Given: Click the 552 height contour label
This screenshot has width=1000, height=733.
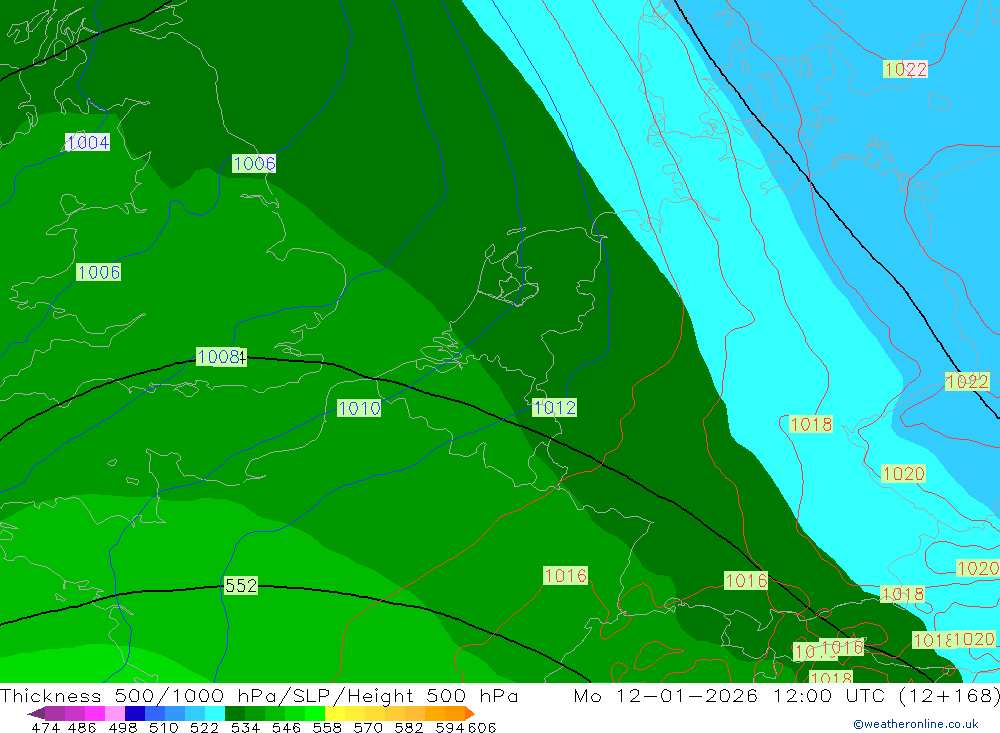Looking at the screenshot, I should coord(241,586).
